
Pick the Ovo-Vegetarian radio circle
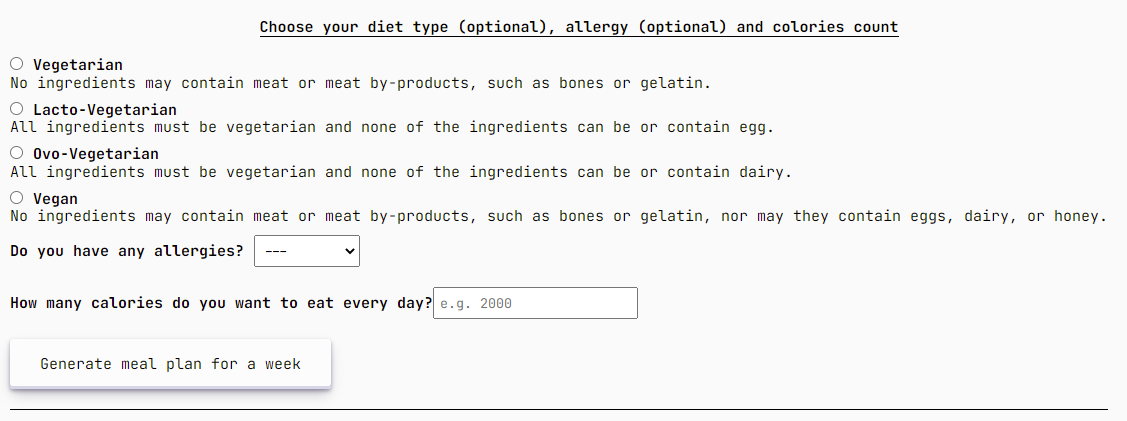pyautogui.click(x=17, y=153)
